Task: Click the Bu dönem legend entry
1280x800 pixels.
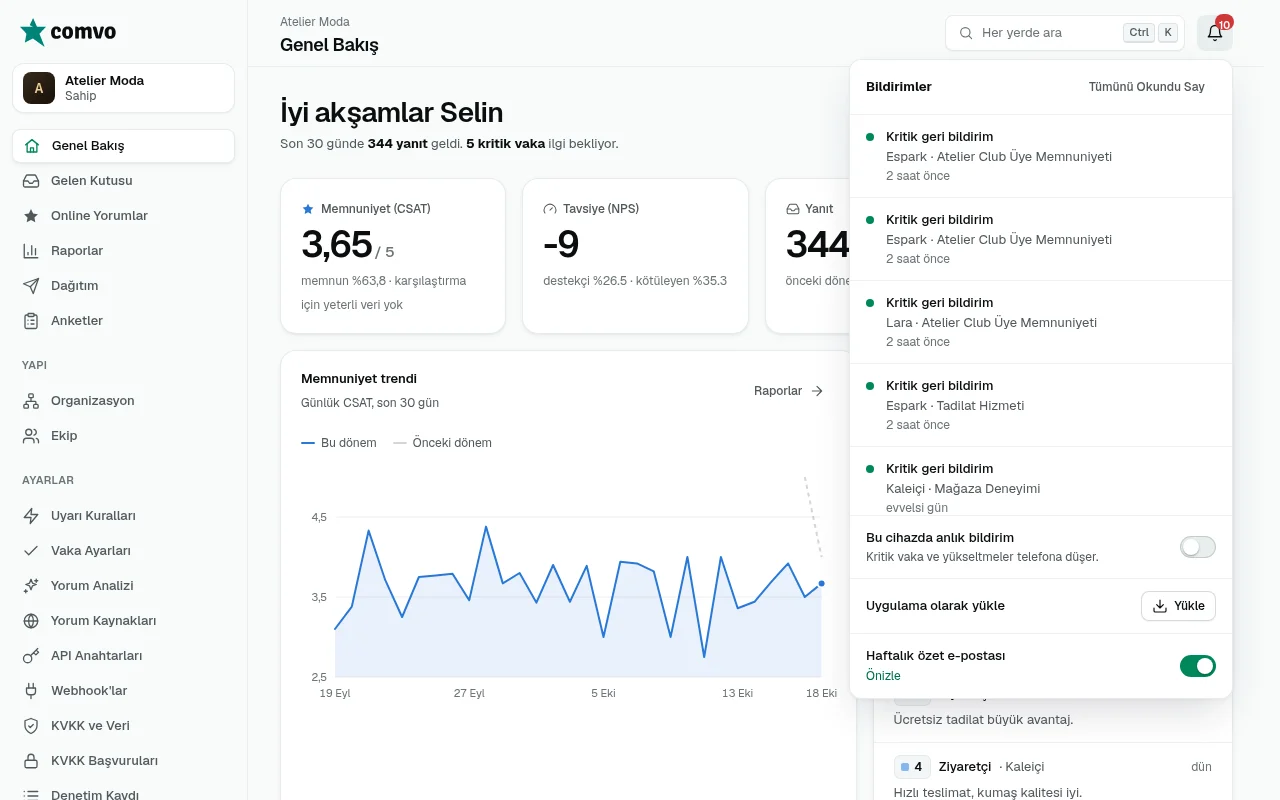Action: tap(339, 443)
